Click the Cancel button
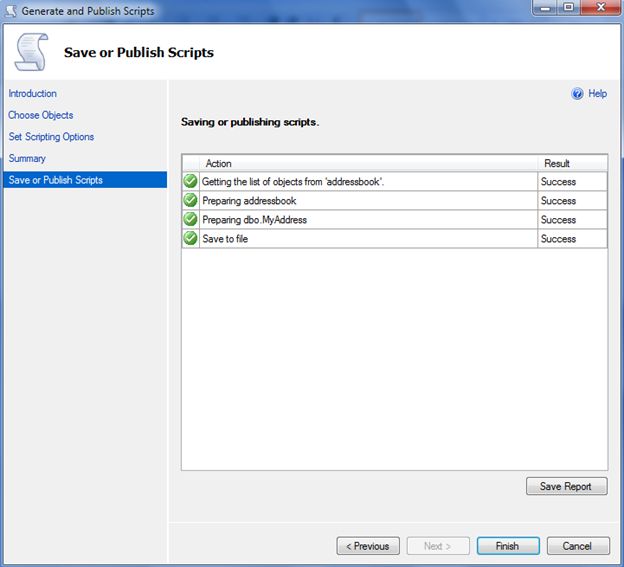 click(x=578, y=546)
